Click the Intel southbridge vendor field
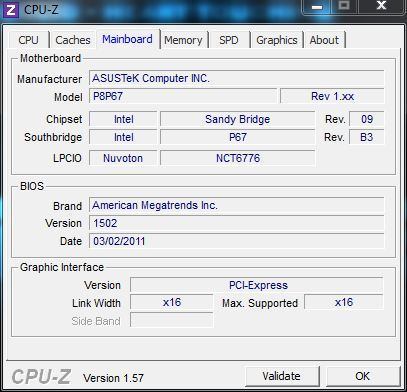Viewport: 407px width, 392px height. click(x=123, y=137)
